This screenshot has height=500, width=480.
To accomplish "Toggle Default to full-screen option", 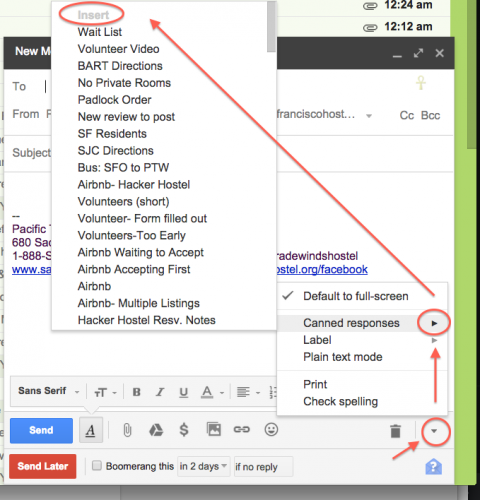I will click(x=362, y=296).
